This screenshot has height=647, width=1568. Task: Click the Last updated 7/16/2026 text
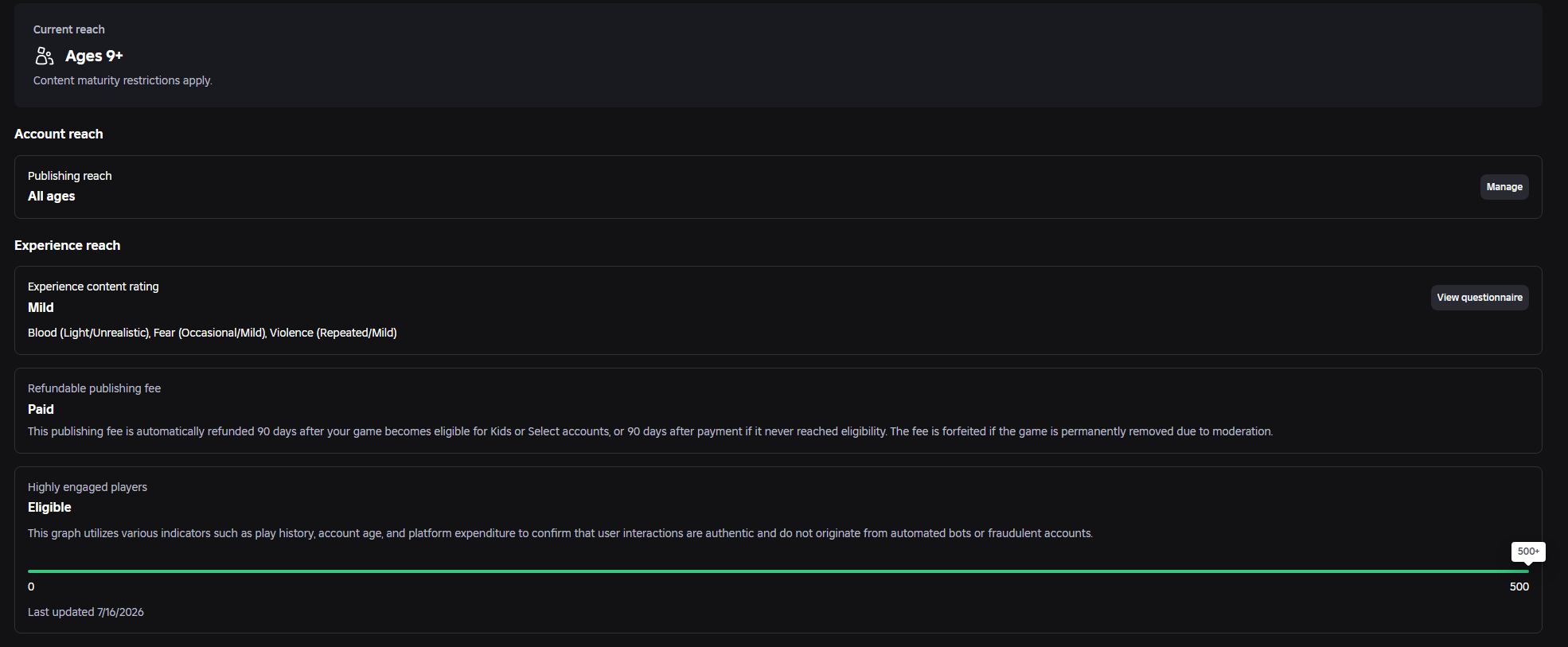pos(86,612)
